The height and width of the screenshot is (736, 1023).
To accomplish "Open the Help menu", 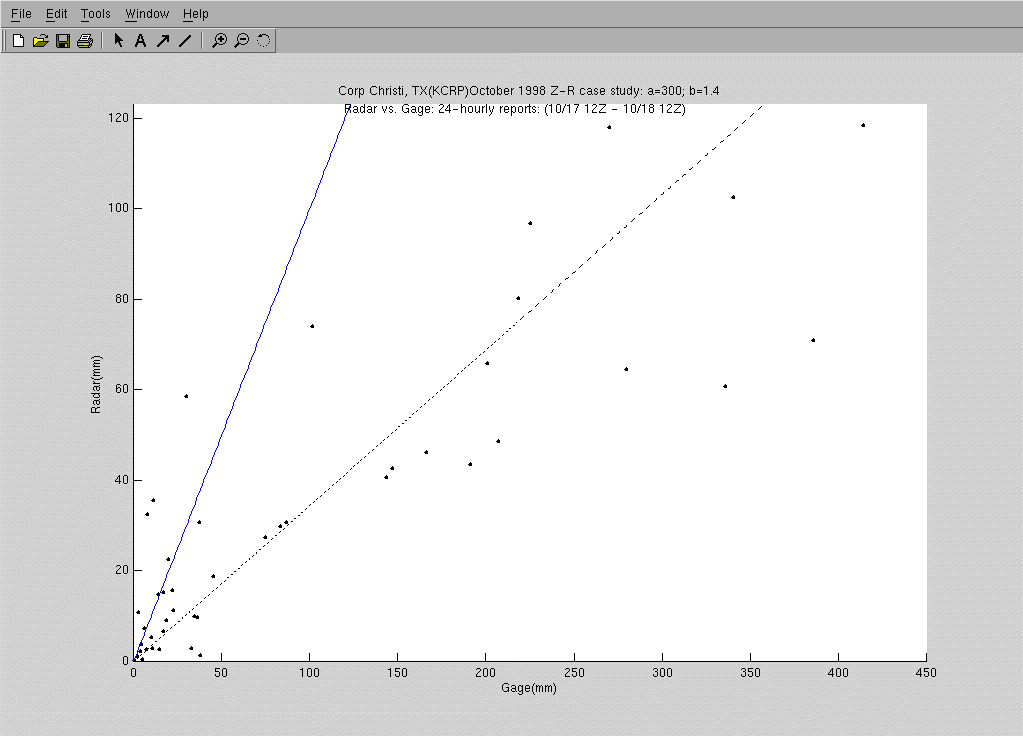I will click(x=195, y=14).
